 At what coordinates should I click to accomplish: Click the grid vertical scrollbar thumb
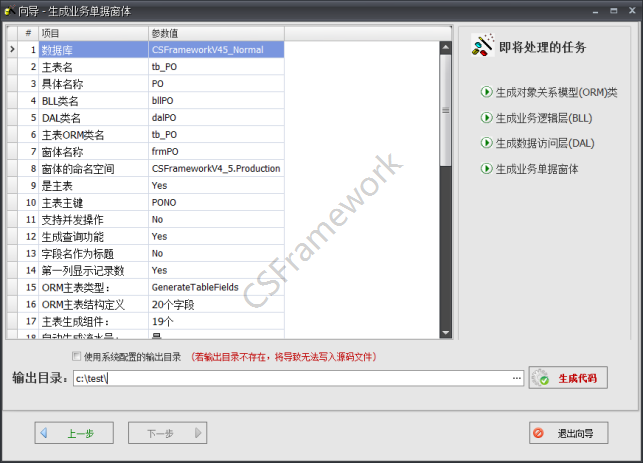[445, 110]
